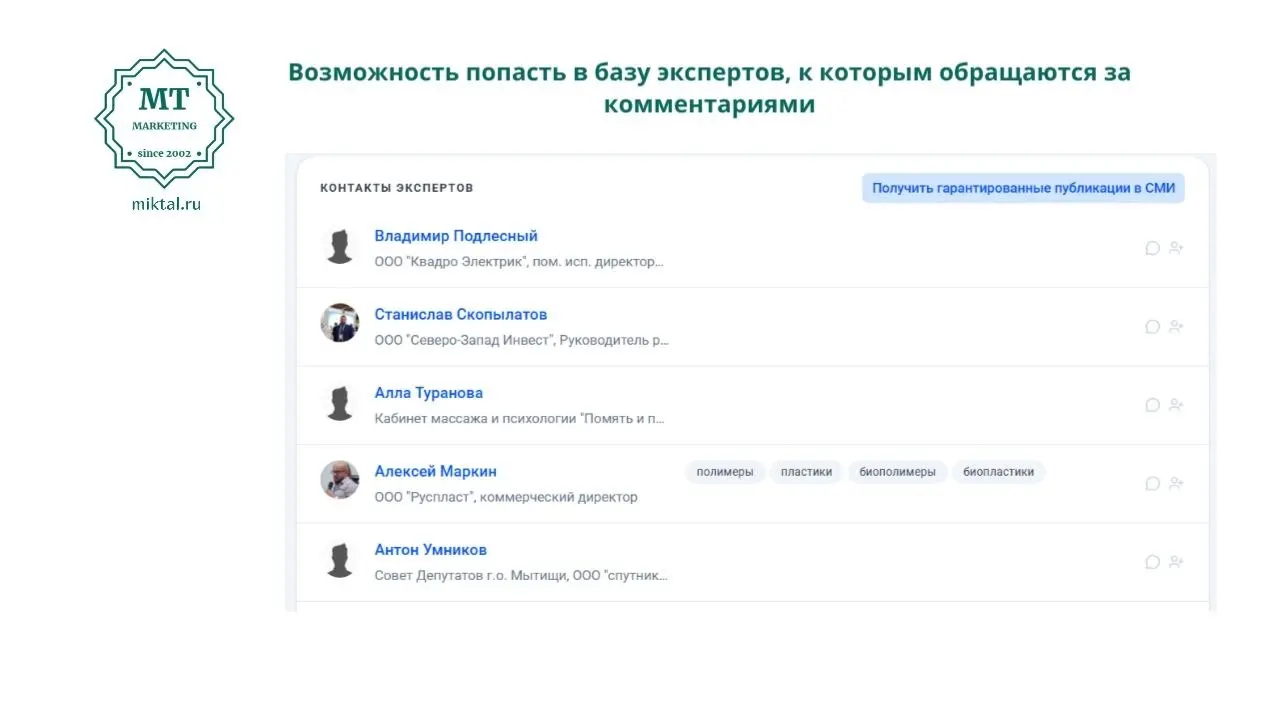Image resolution: width=1280 pixels, height=720 pixels.
Task: Click Антон Умников avatar placeholder
Action: [x=340, y=560]
